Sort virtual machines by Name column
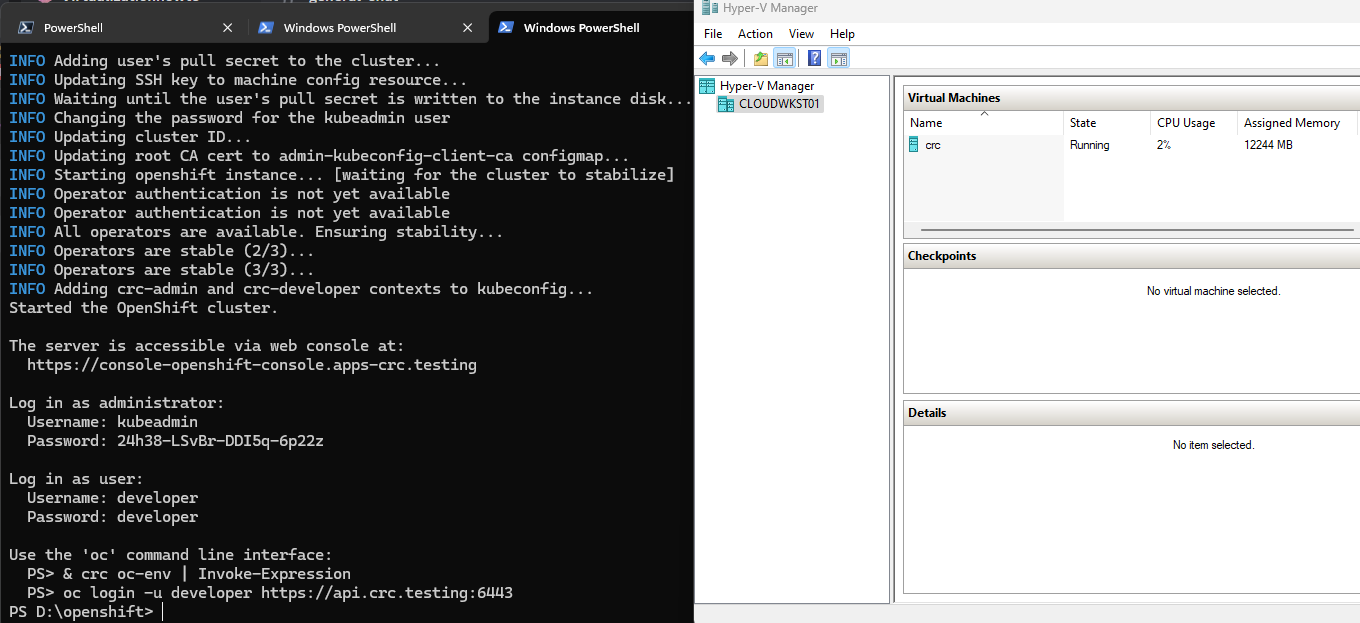 [x=983, y=123]
